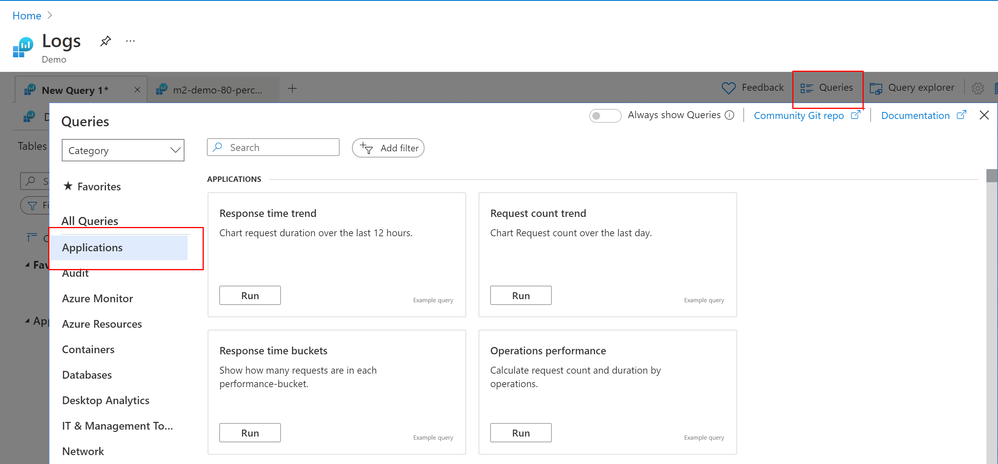Click the info icon beside Always show Queries
This screenshot has width=998, height=464.
point(729,115)
